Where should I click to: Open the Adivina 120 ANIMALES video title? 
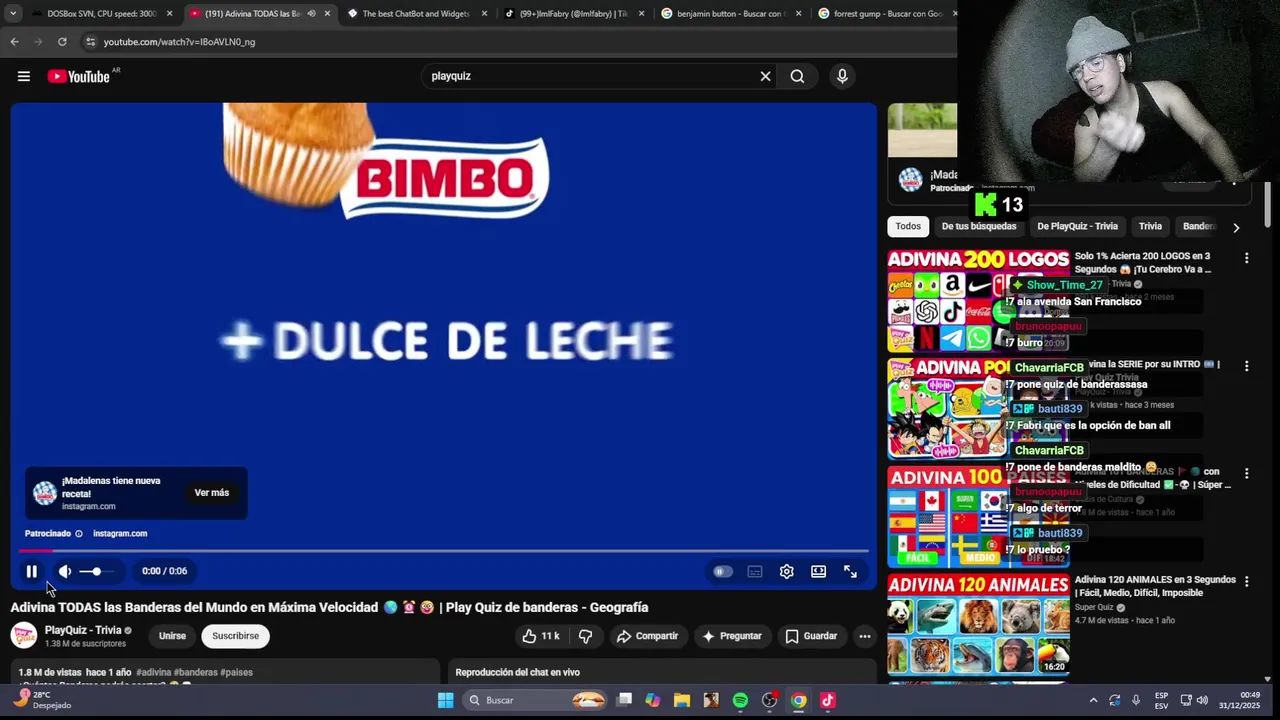click(1155, 586)
